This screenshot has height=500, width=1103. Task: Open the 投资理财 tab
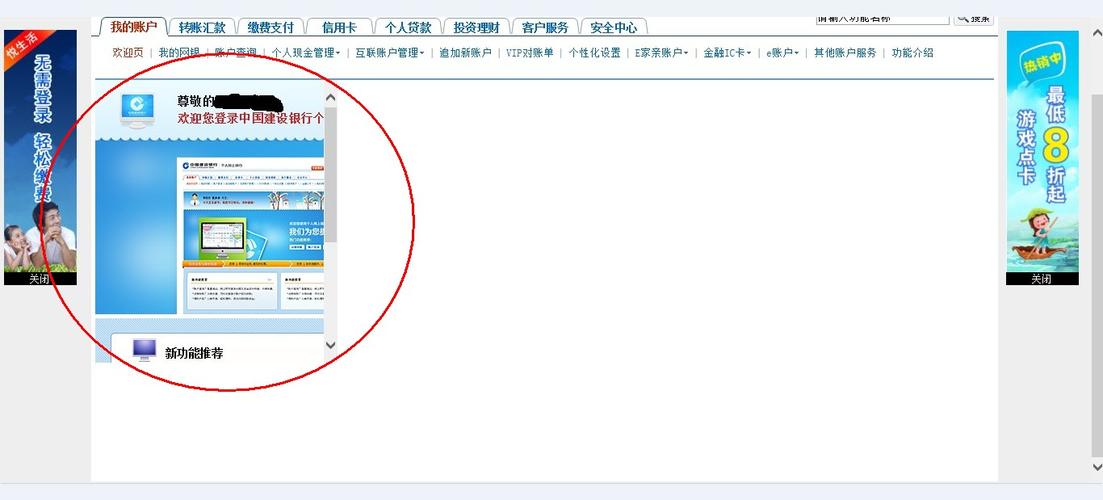click(x=476, y=27)
